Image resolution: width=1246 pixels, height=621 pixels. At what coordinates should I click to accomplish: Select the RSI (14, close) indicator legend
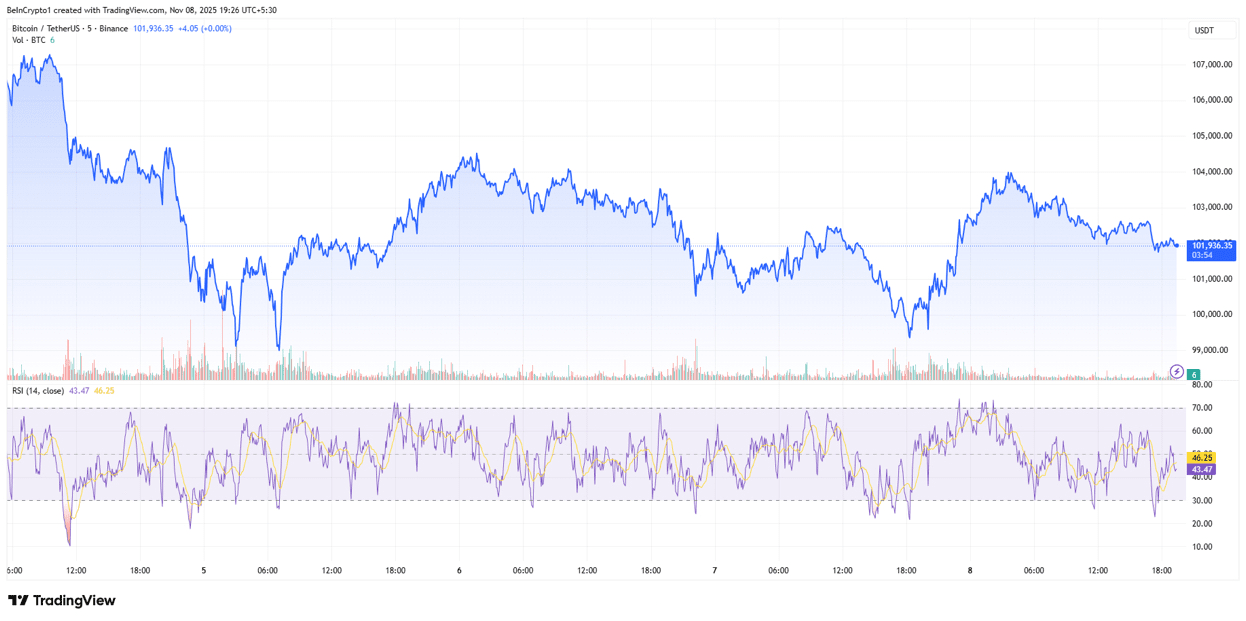pyautogui.click(x=38, y=391)
